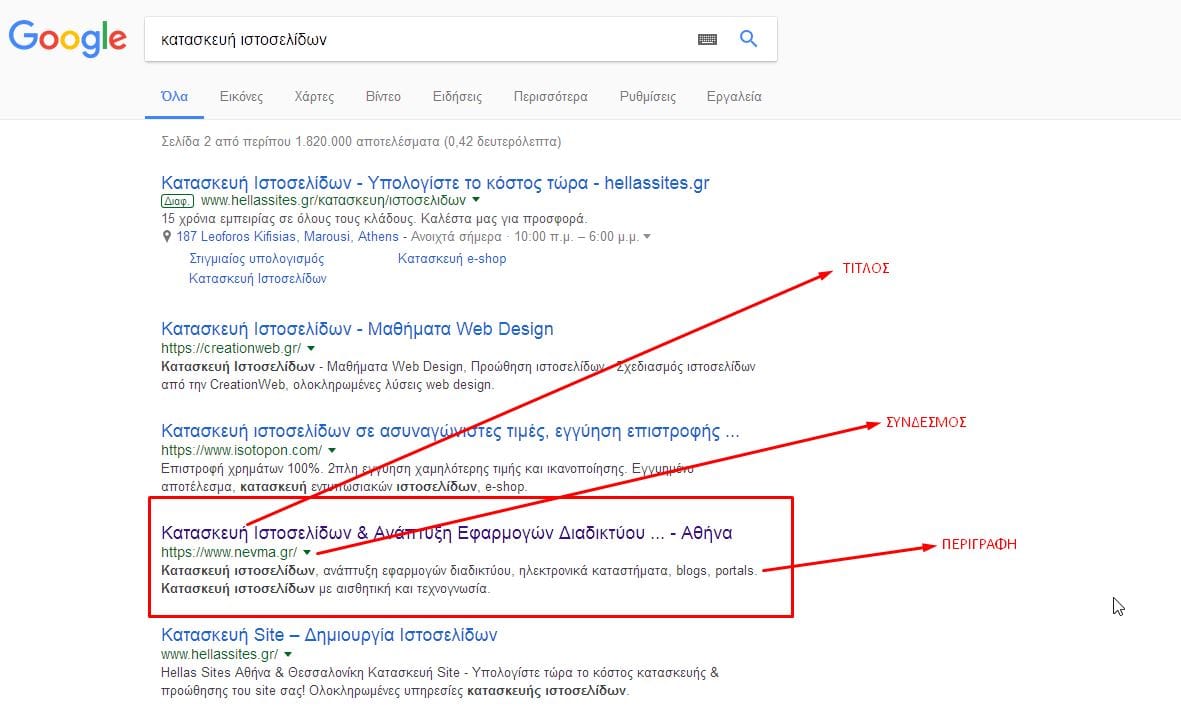Image resolution: width=1181 pixels, height=710 pixels.
Task: Expand the arrow next to https://www.nevma.gr/
Action: [x=307, y=552]
